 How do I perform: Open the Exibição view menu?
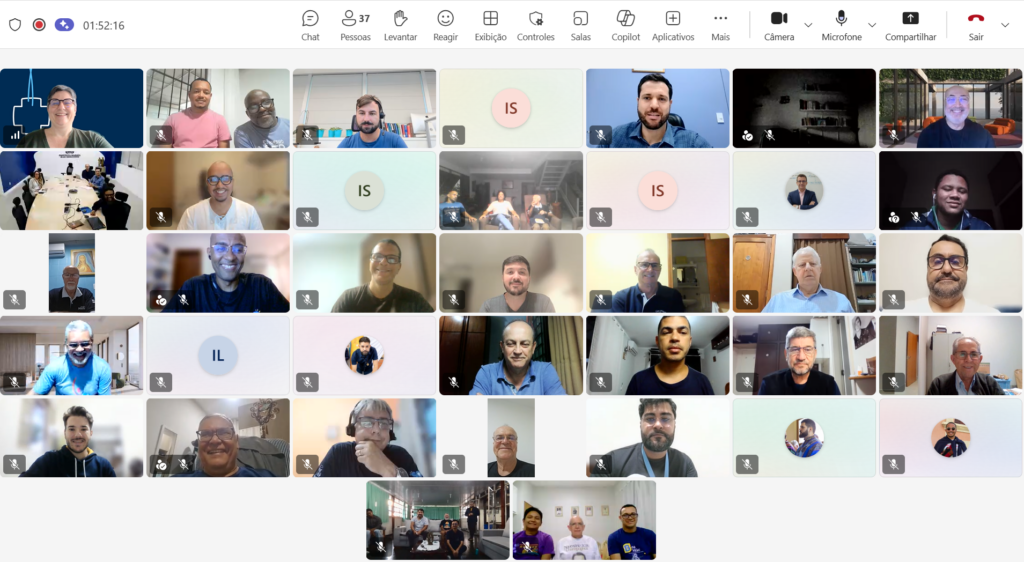[490, 26]
